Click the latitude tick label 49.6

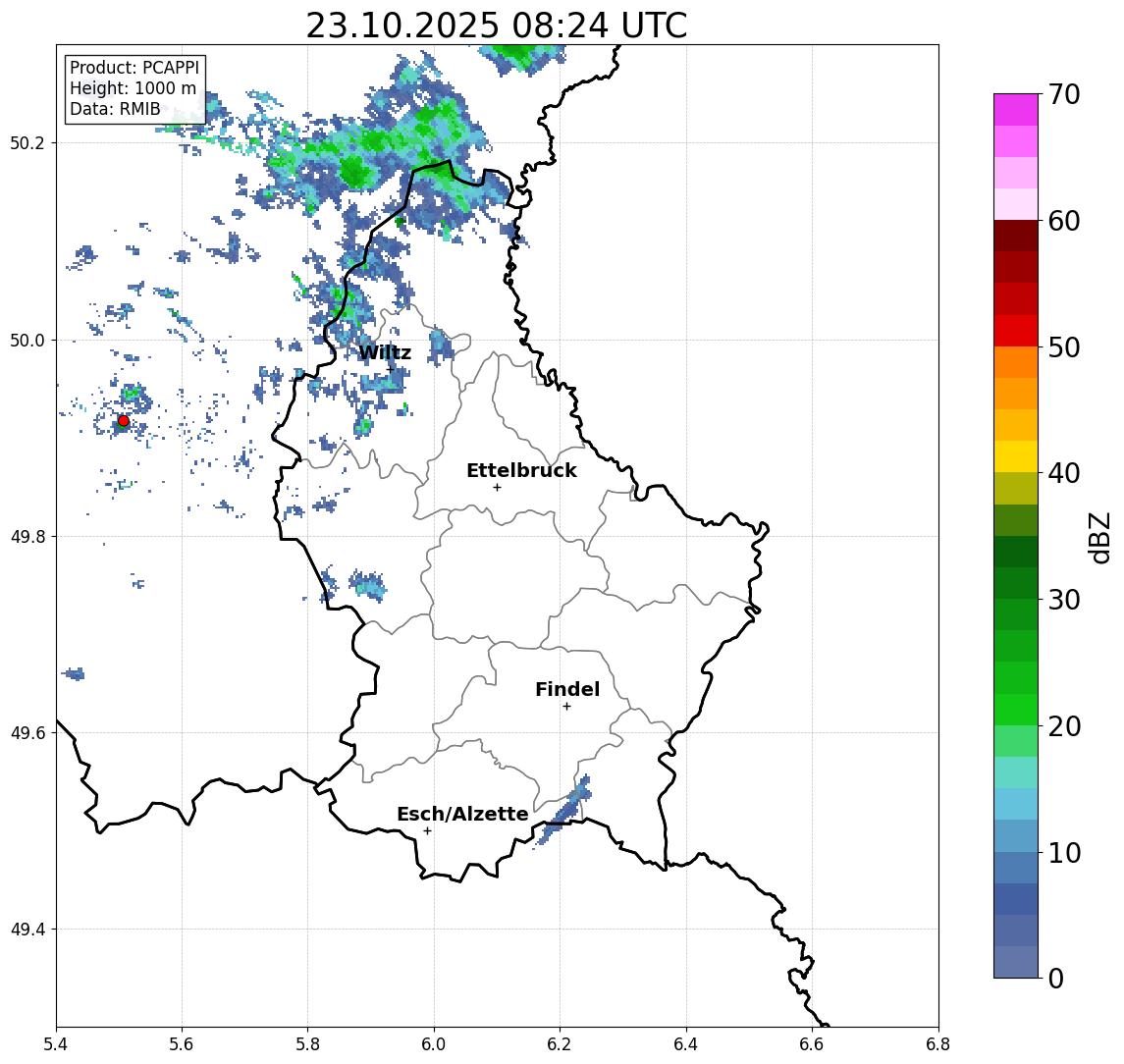coord(27,733)
